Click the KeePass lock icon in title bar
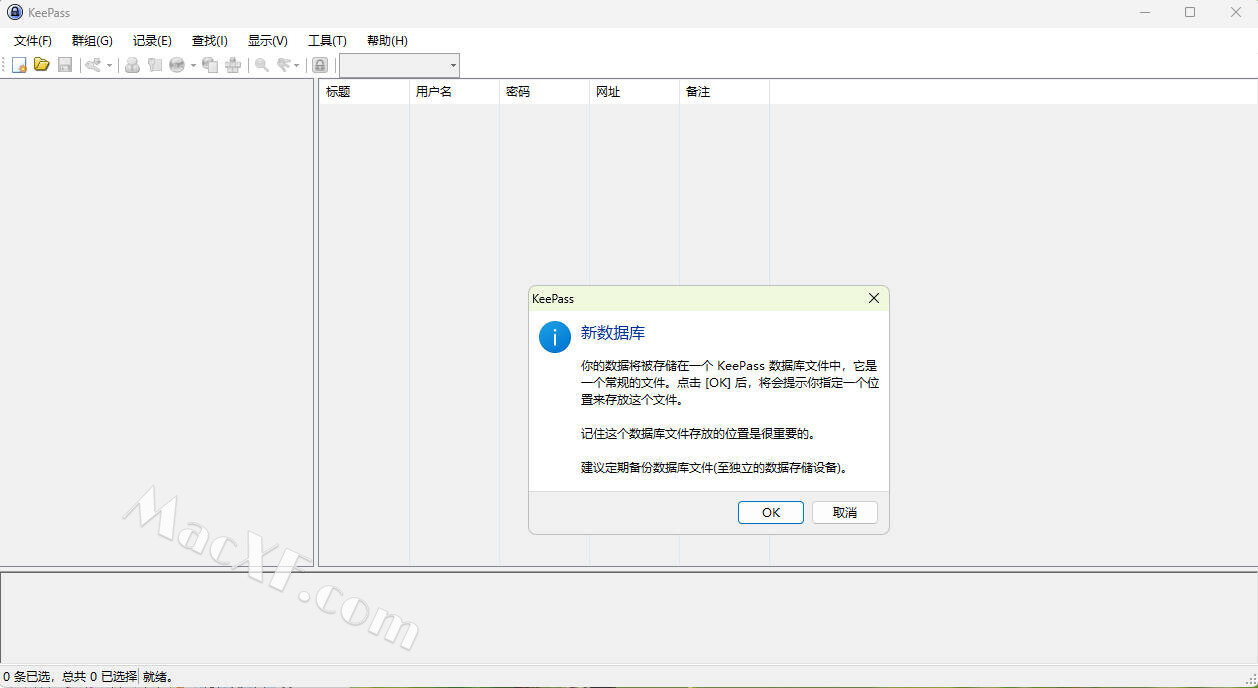 tap(14, 12)
